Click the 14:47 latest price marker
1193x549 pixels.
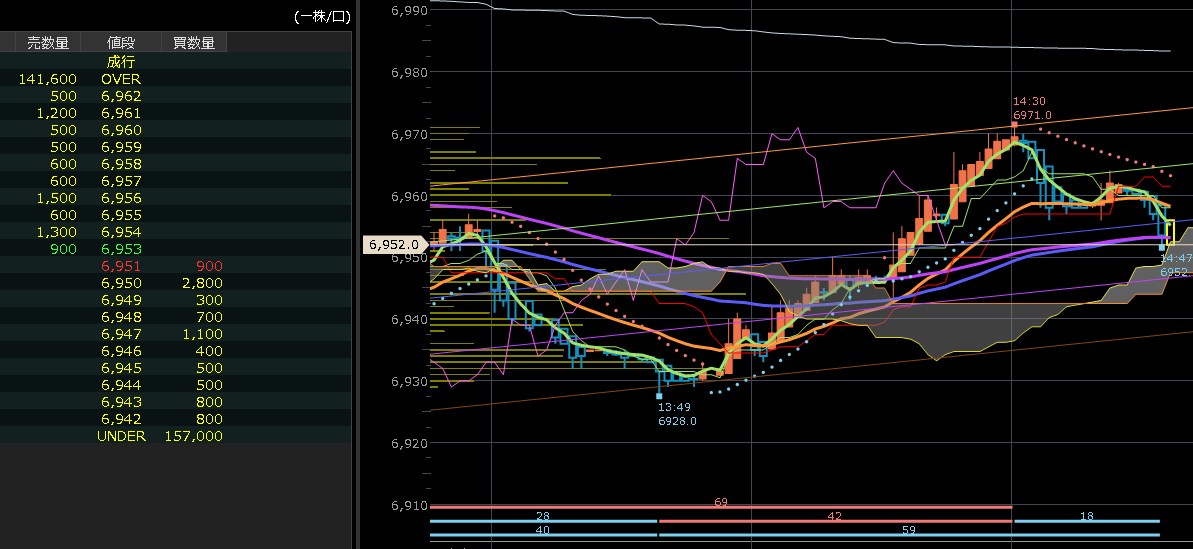pos(1173,264)
